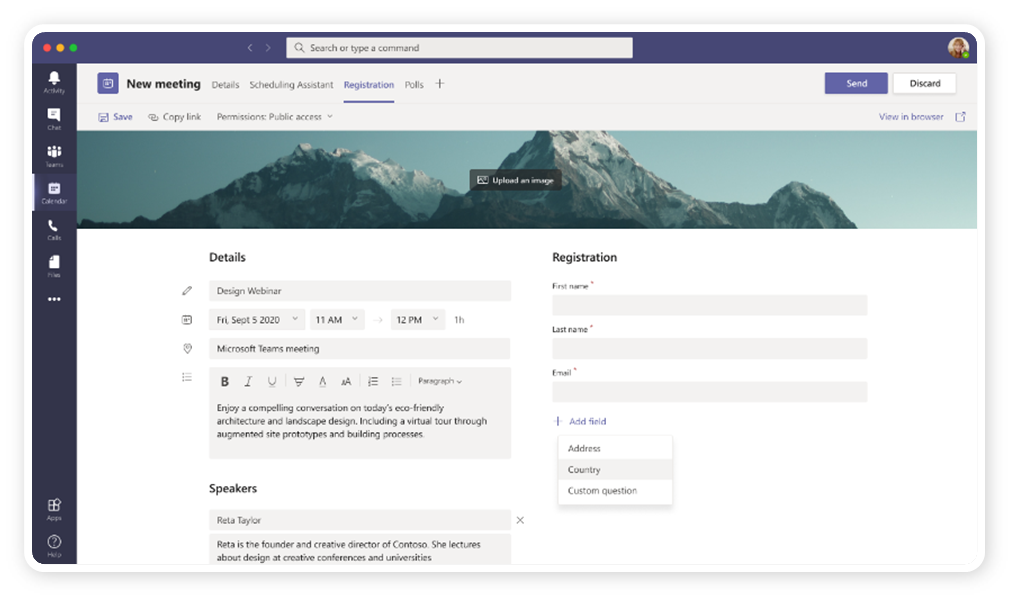Open the 11 AM start time dropdown
The image size is (1015, 602).
click(337, 320)
